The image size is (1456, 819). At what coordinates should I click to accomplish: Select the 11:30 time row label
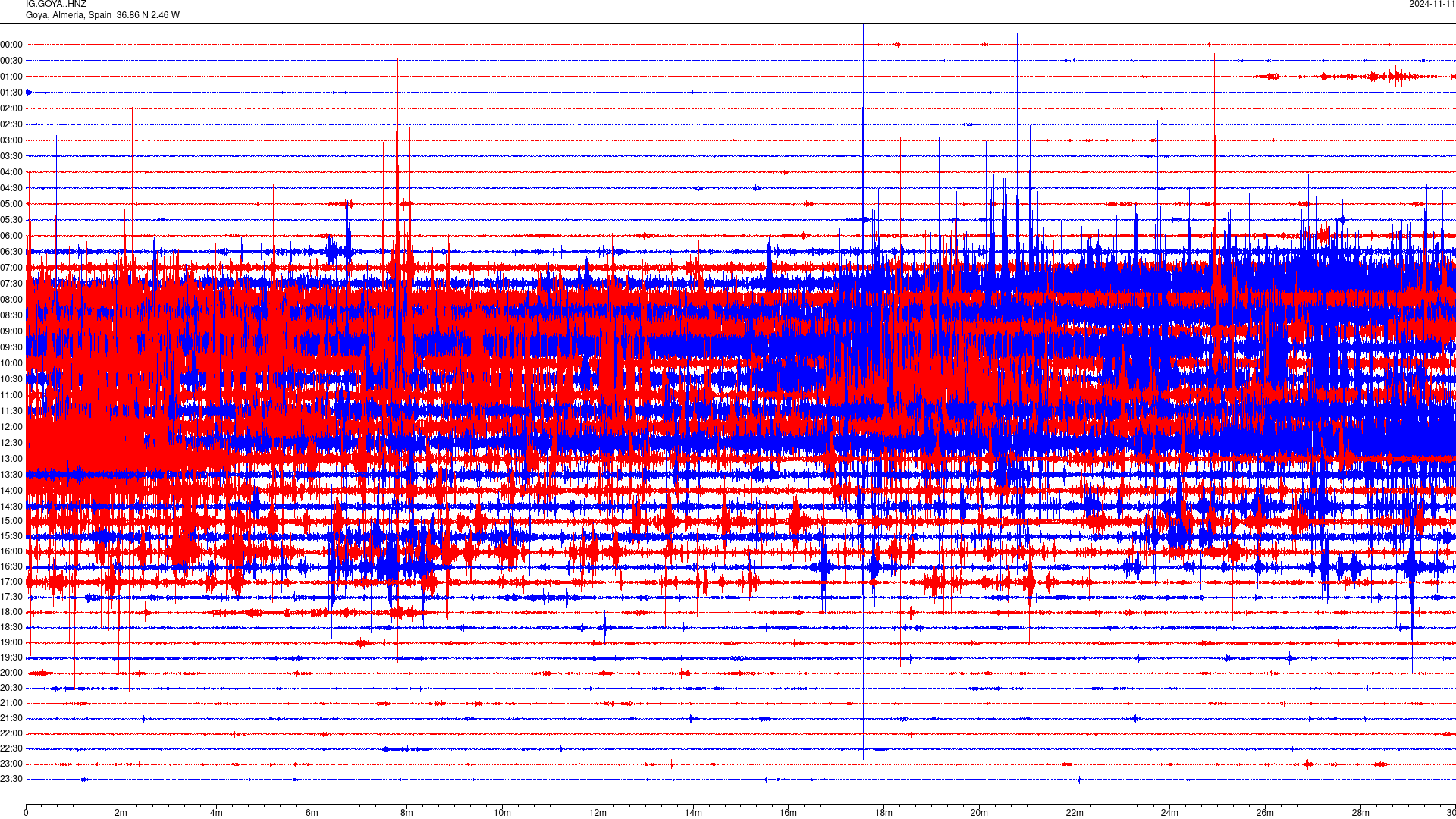[x=11, y=411]
